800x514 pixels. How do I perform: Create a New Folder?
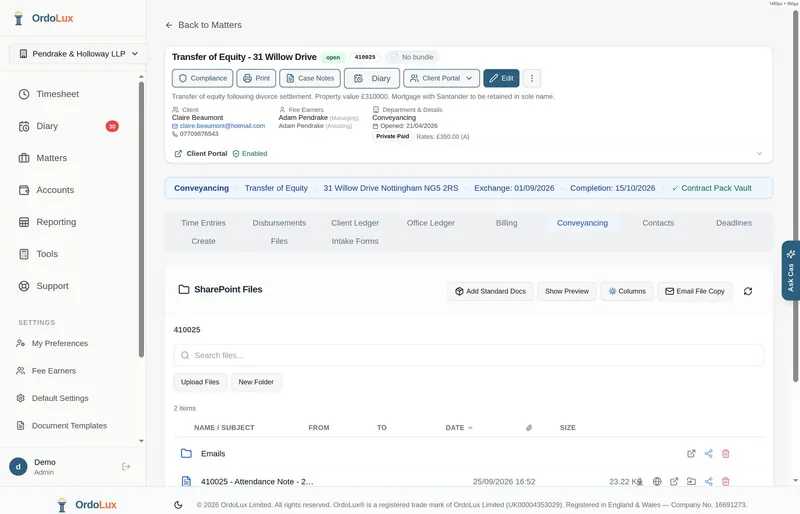pyautogui.click(x=256, y=382)
